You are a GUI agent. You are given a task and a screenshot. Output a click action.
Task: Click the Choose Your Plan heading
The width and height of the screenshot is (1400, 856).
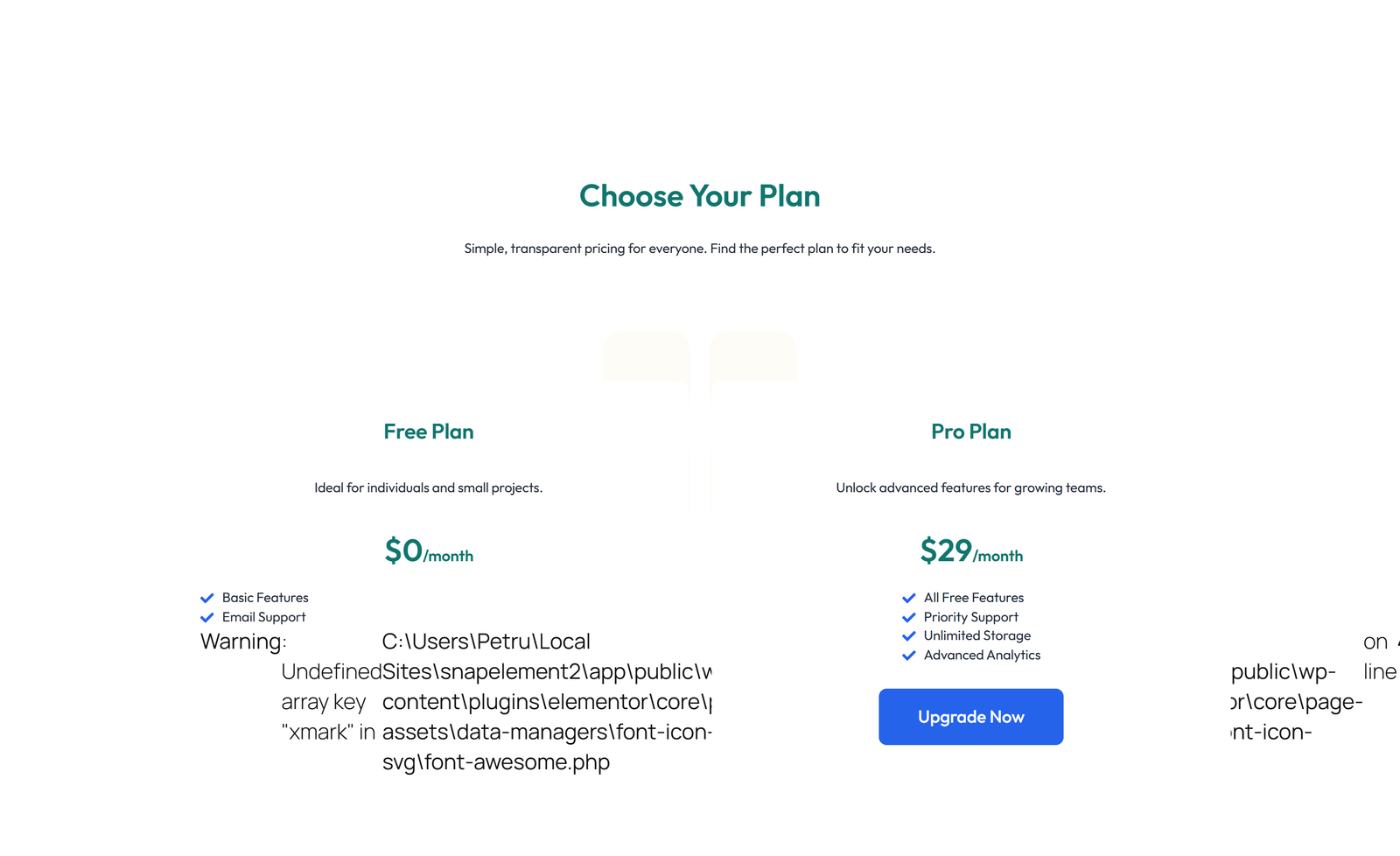click(699, 196)
